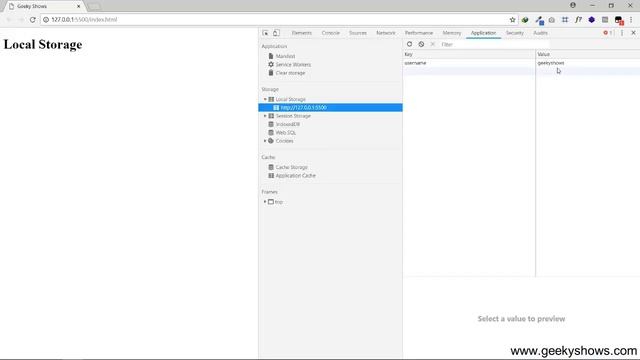Bookmark this page with the star icon
640x360 pixels.
(x=513, y=20)
